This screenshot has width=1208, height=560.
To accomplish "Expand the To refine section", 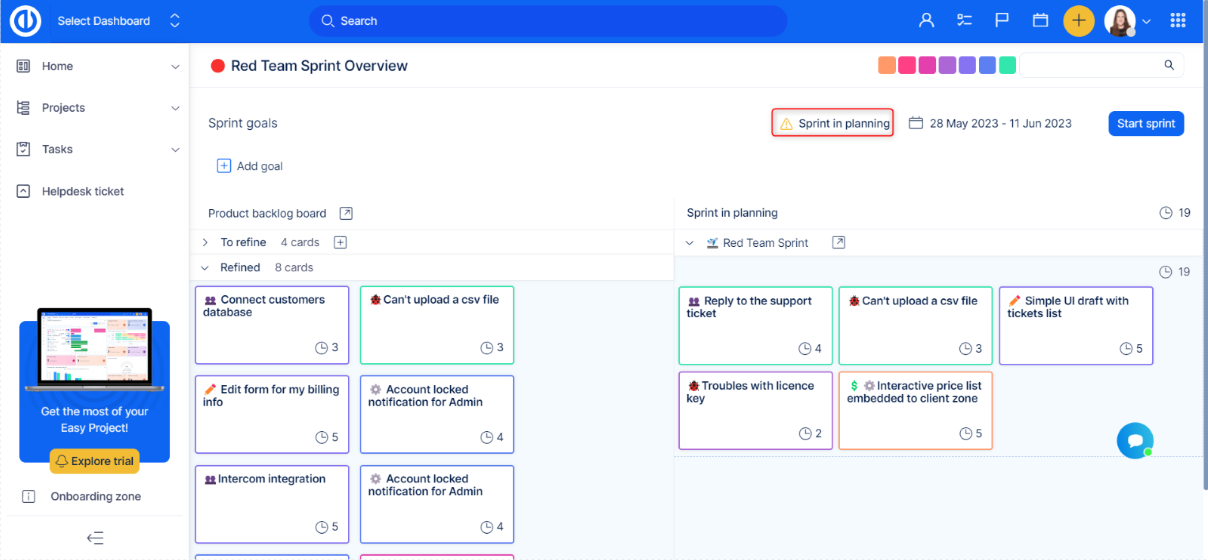I will pyautogui.click(x=205, y=242).
